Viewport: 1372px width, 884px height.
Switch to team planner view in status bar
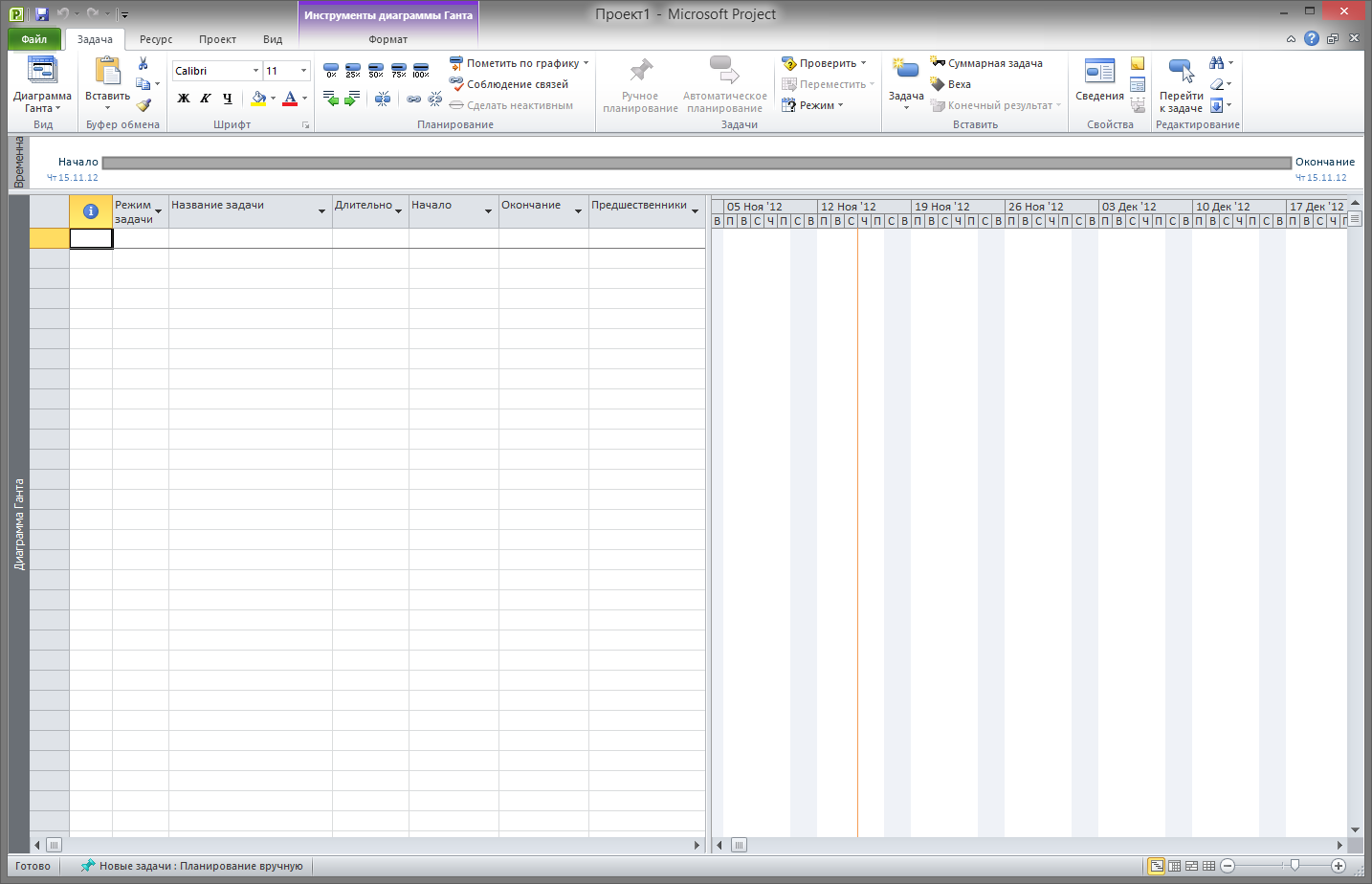(1191, 866)
